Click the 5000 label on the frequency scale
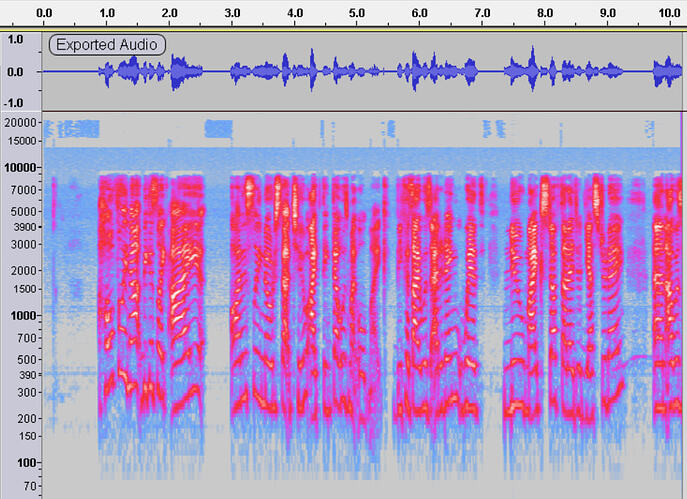This screenshot has height=499, width=687. coord(23,211)
